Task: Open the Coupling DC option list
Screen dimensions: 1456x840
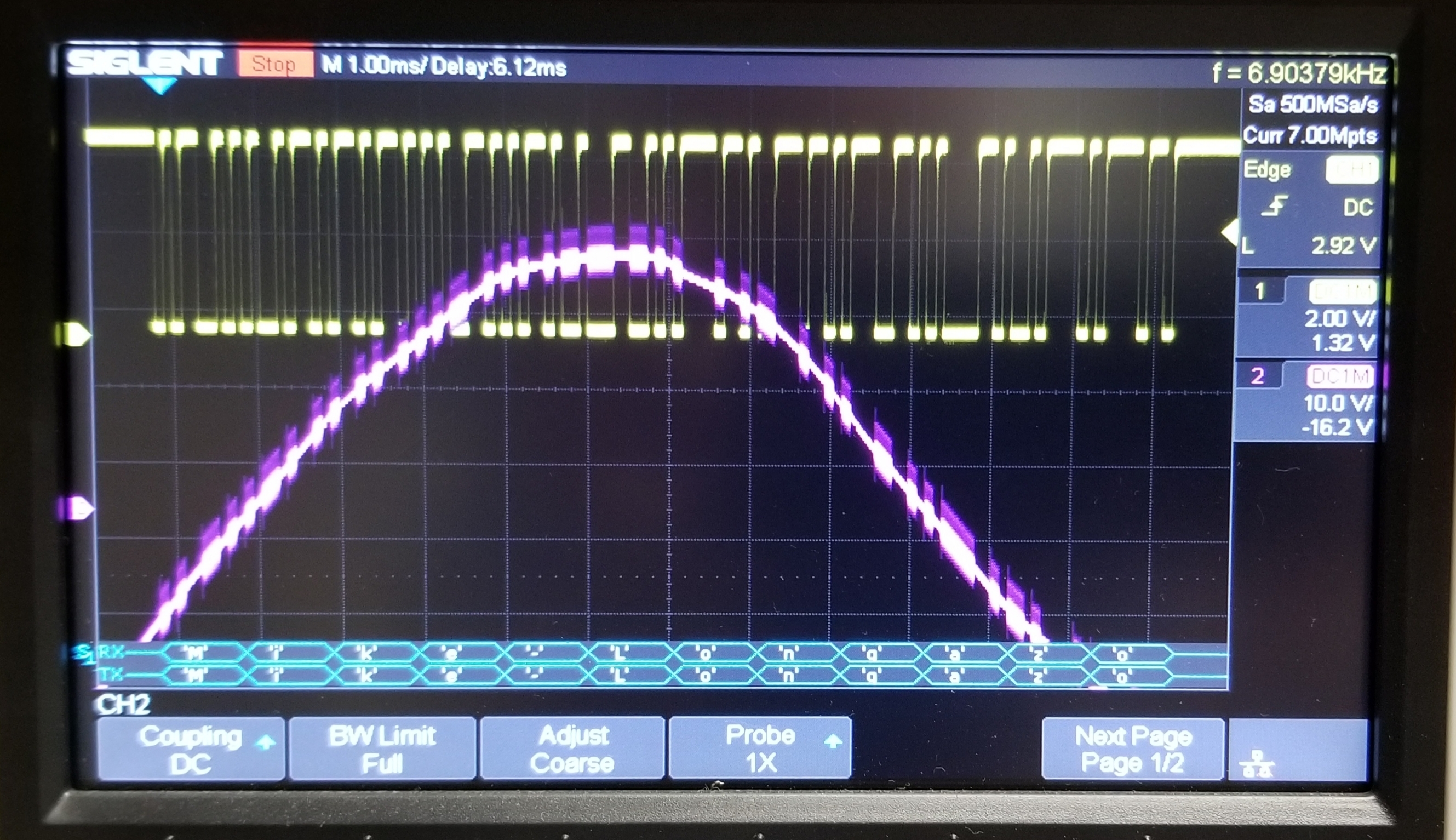Action: click(191, 749)
